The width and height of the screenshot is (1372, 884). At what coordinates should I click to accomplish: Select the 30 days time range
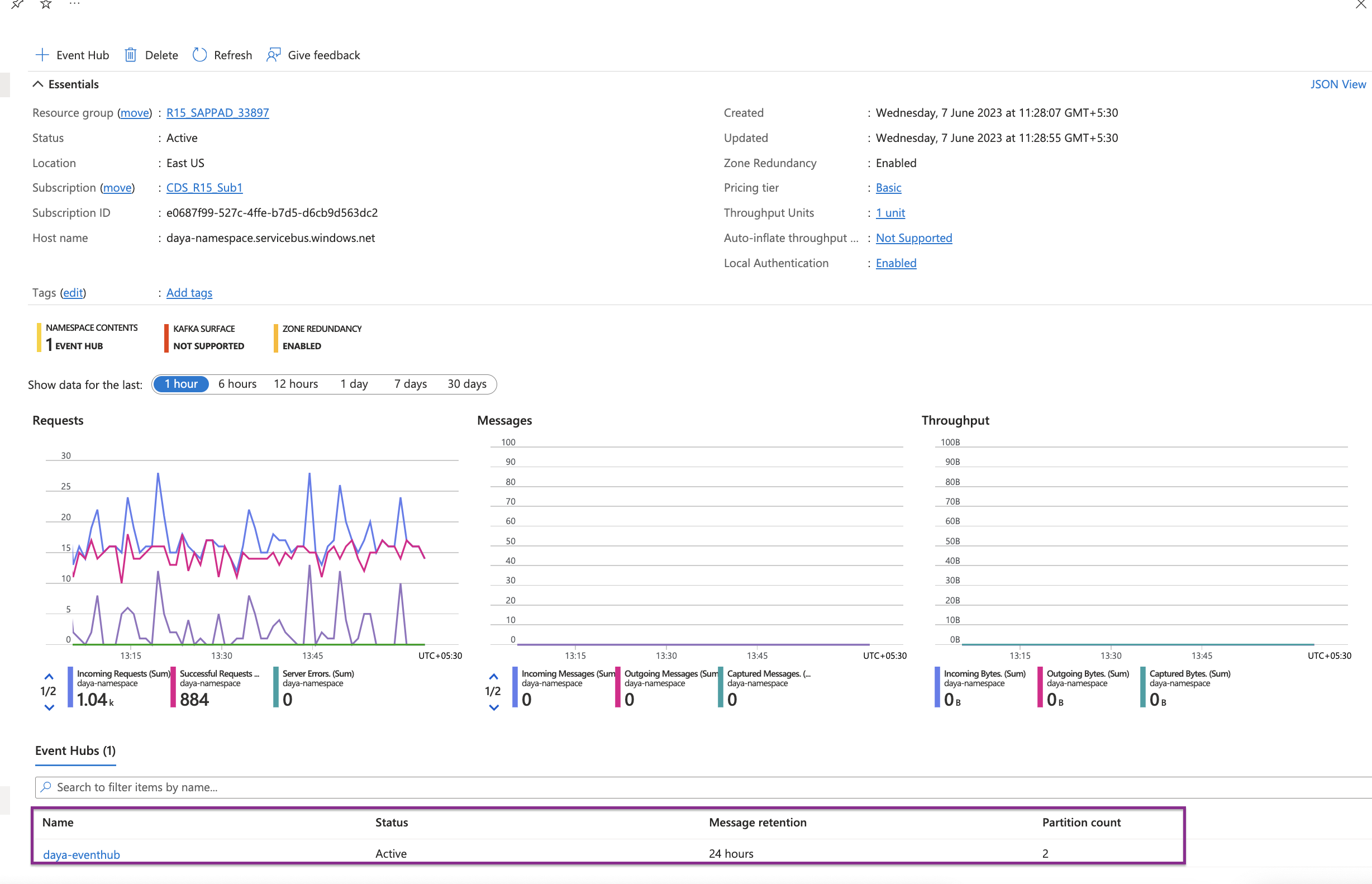[x=466, y=384]
